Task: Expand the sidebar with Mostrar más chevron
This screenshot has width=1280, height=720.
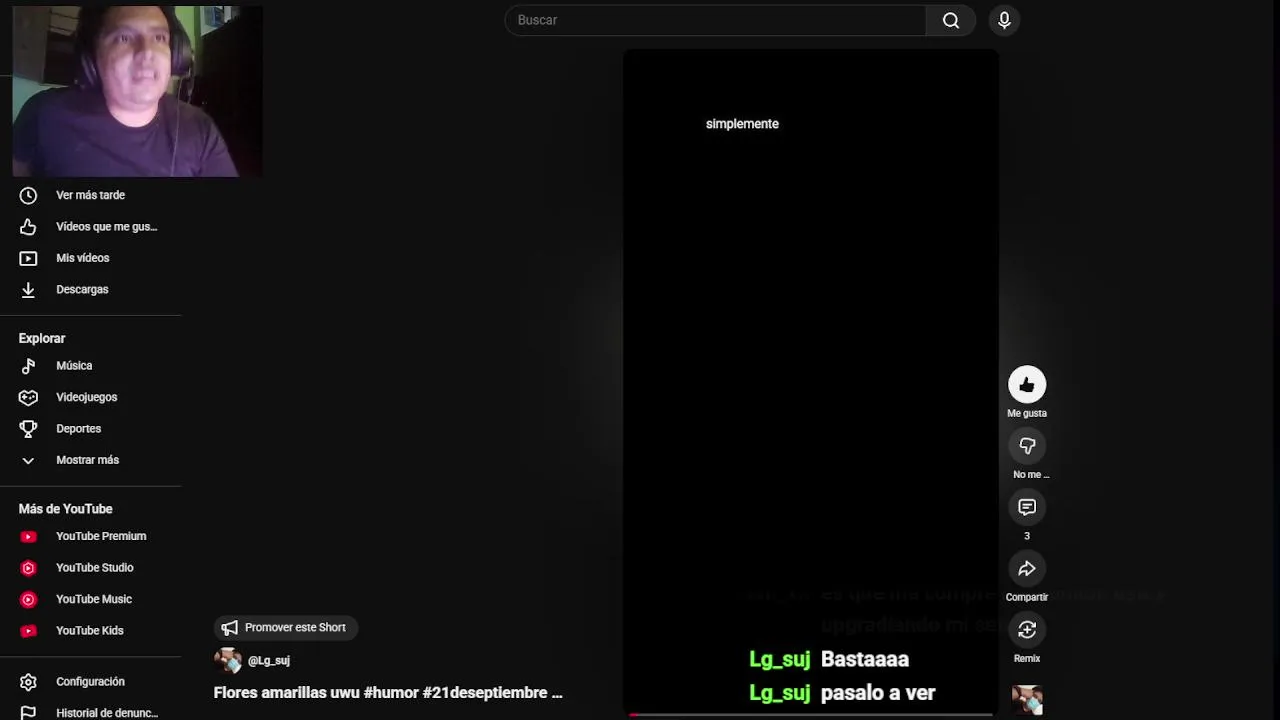Action: pos(28,460)
